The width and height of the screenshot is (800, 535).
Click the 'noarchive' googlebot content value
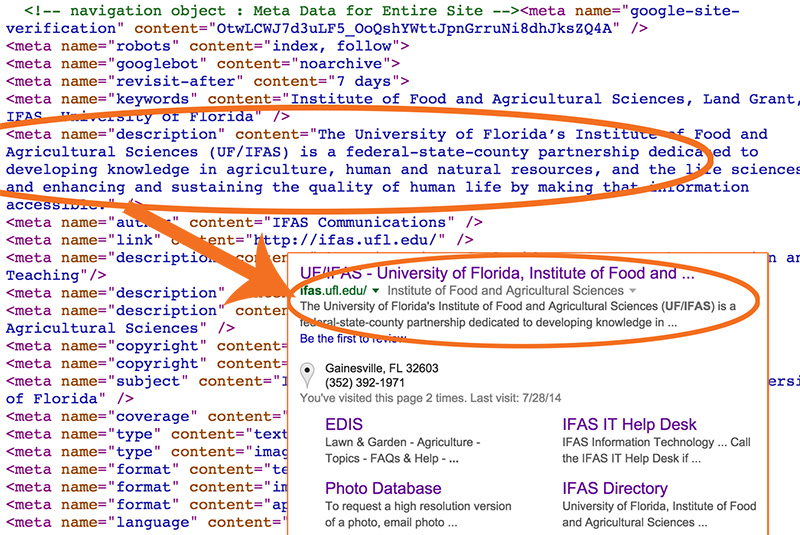click(340, 64)
